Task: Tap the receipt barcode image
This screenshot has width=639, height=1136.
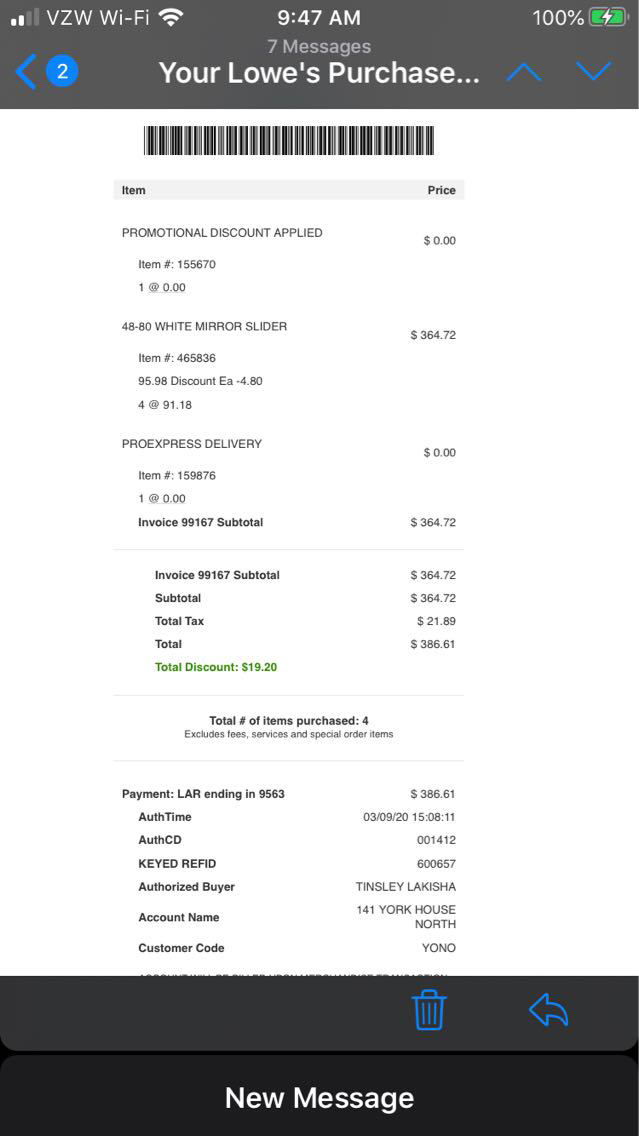Action: [289, 141]
